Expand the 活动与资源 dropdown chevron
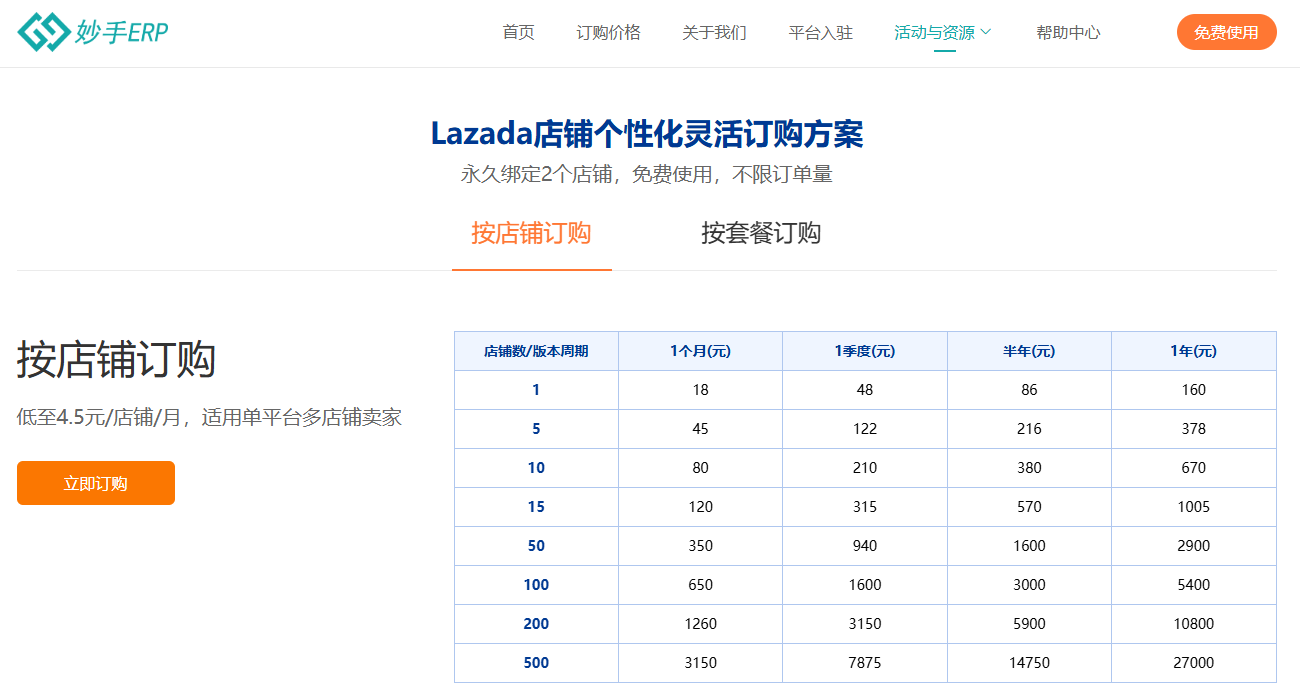The image size is (1300, 699). (986, 32)
